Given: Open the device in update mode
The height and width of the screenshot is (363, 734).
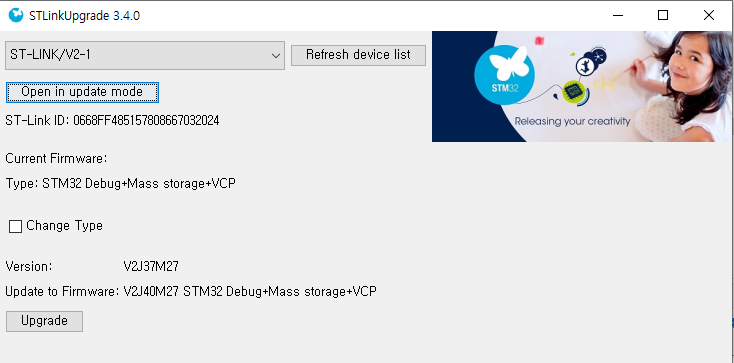Looking at the screenshot, I should [x=82, y=92].
